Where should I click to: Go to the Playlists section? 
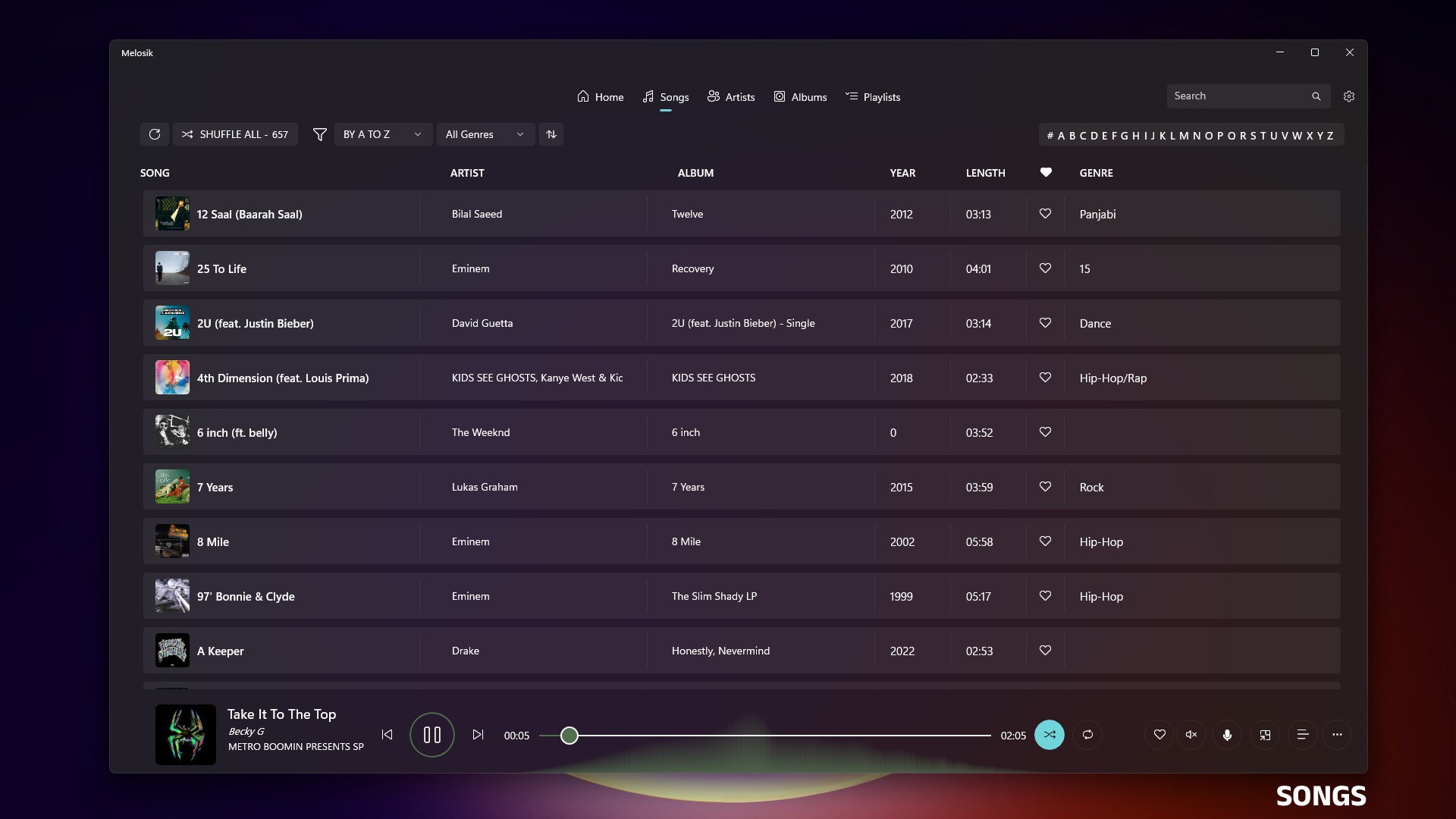(872, 96)
